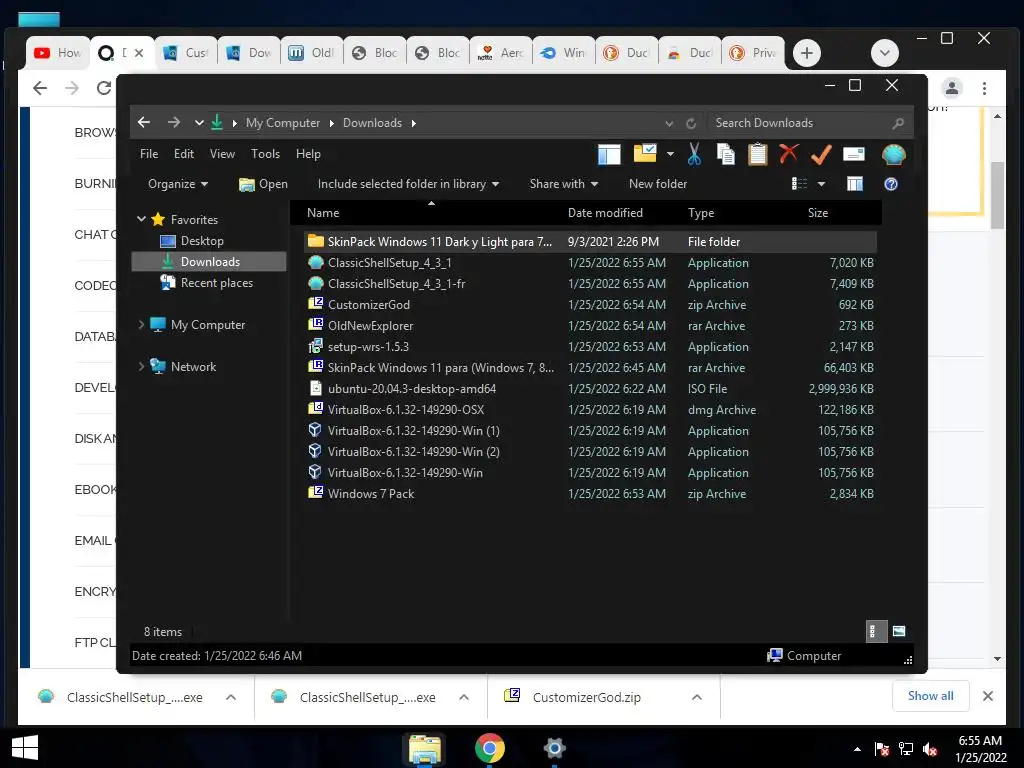Open Chrome tab search dropdown

[x=885, y=53]
